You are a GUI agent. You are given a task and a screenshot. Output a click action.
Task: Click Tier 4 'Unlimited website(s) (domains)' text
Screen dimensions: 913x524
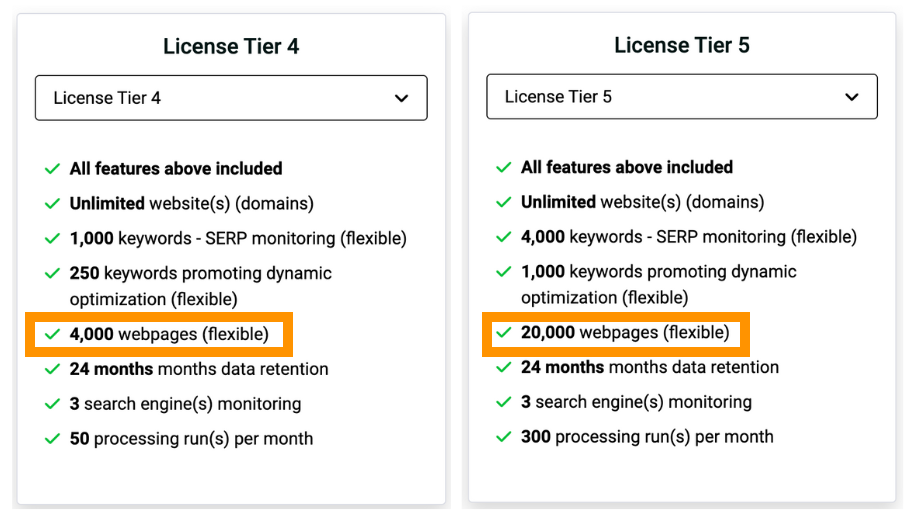(x=192, y=204)
